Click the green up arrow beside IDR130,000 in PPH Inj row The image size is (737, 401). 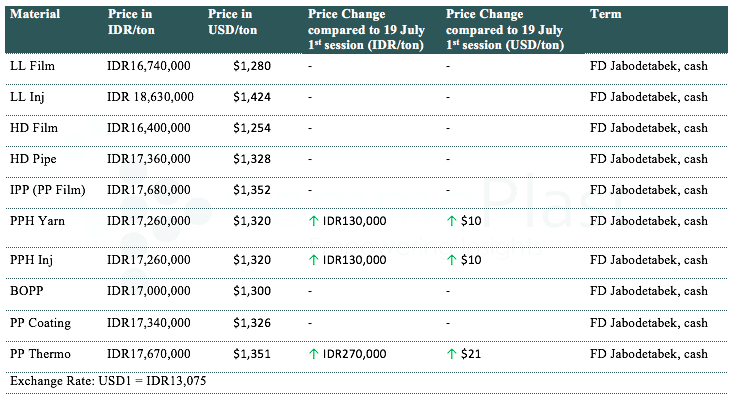(x=314, y=259)
